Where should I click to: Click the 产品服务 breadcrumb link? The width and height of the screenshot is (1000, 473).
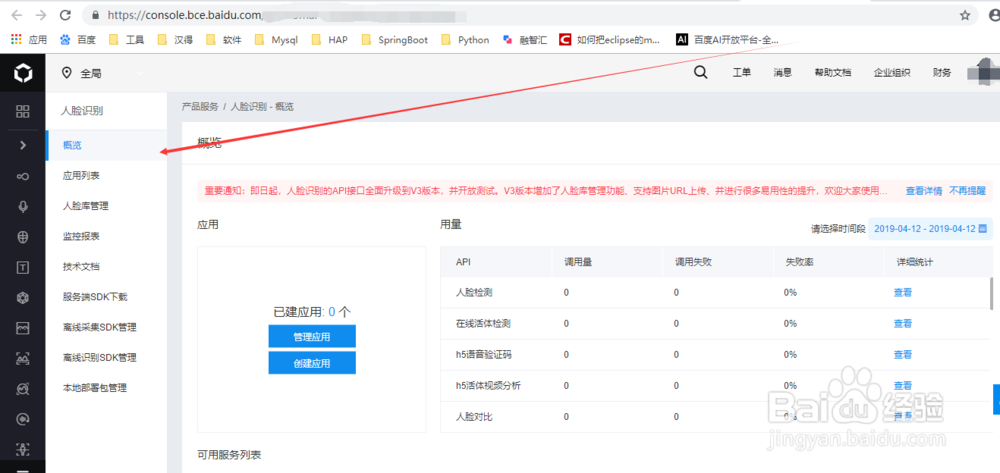click(x=200, y=106)
